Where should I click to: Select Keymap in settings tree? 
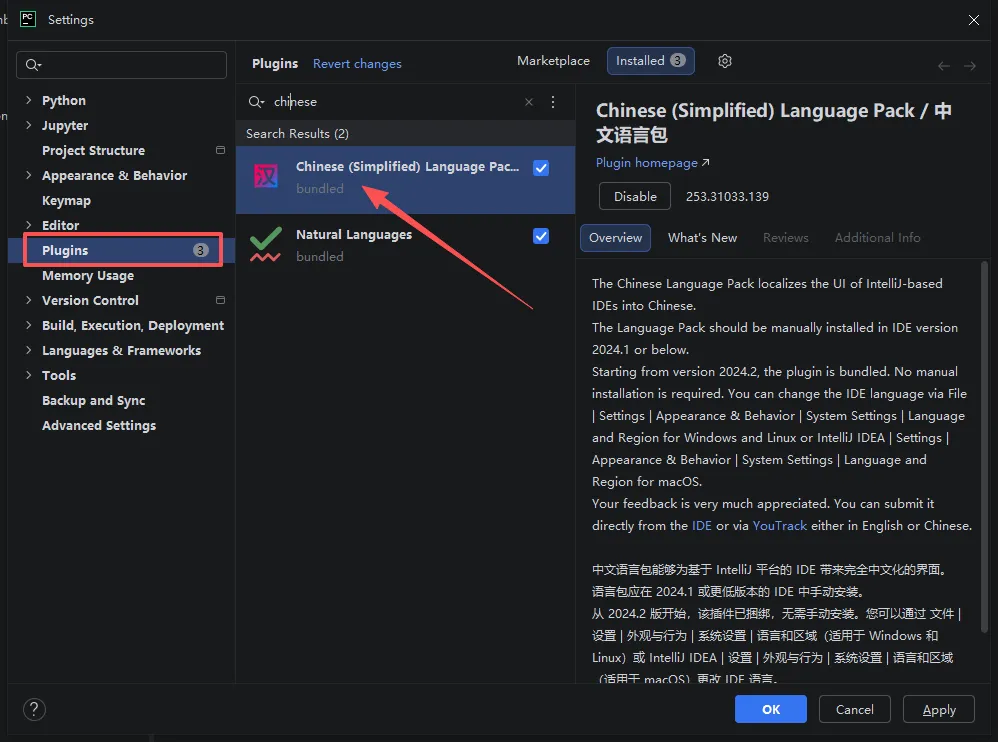pos(66,200)
